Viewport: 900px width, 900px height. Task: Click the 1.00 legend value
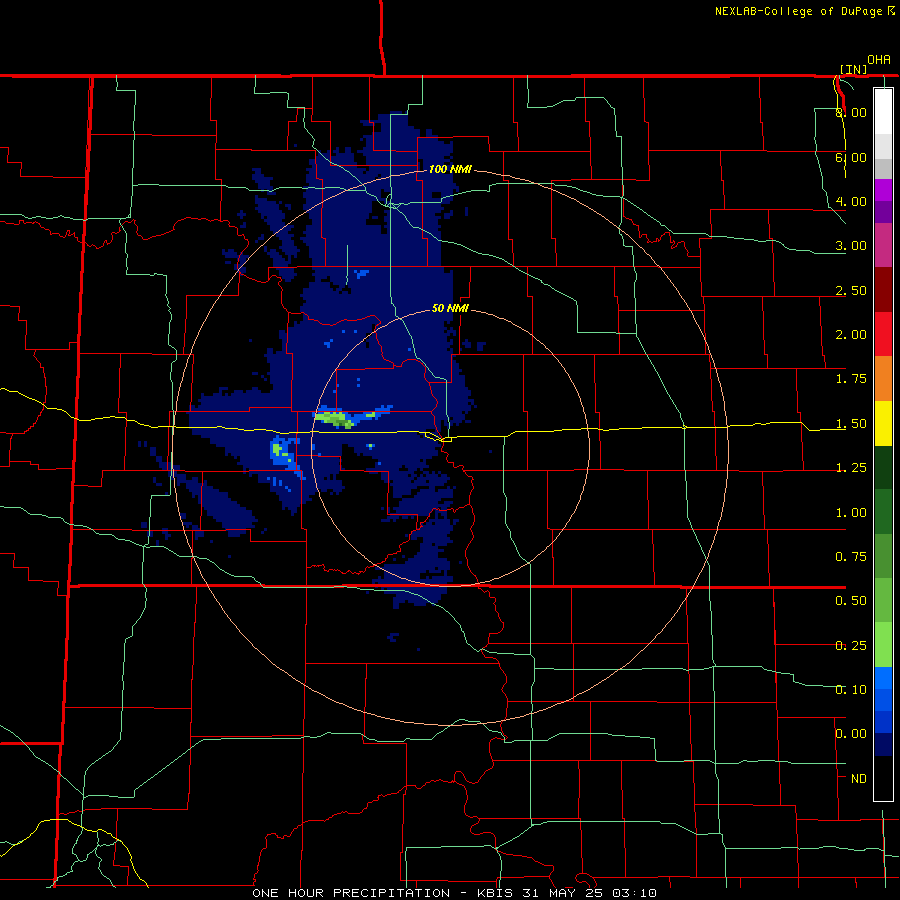(851, 513)
